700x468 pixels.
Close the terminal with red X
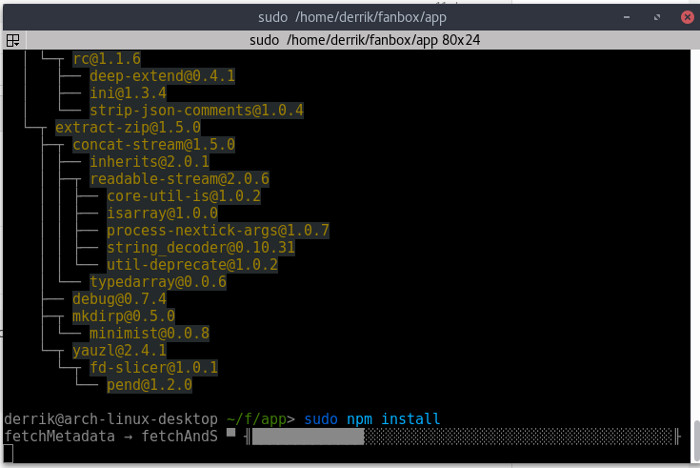pos(688,17)
